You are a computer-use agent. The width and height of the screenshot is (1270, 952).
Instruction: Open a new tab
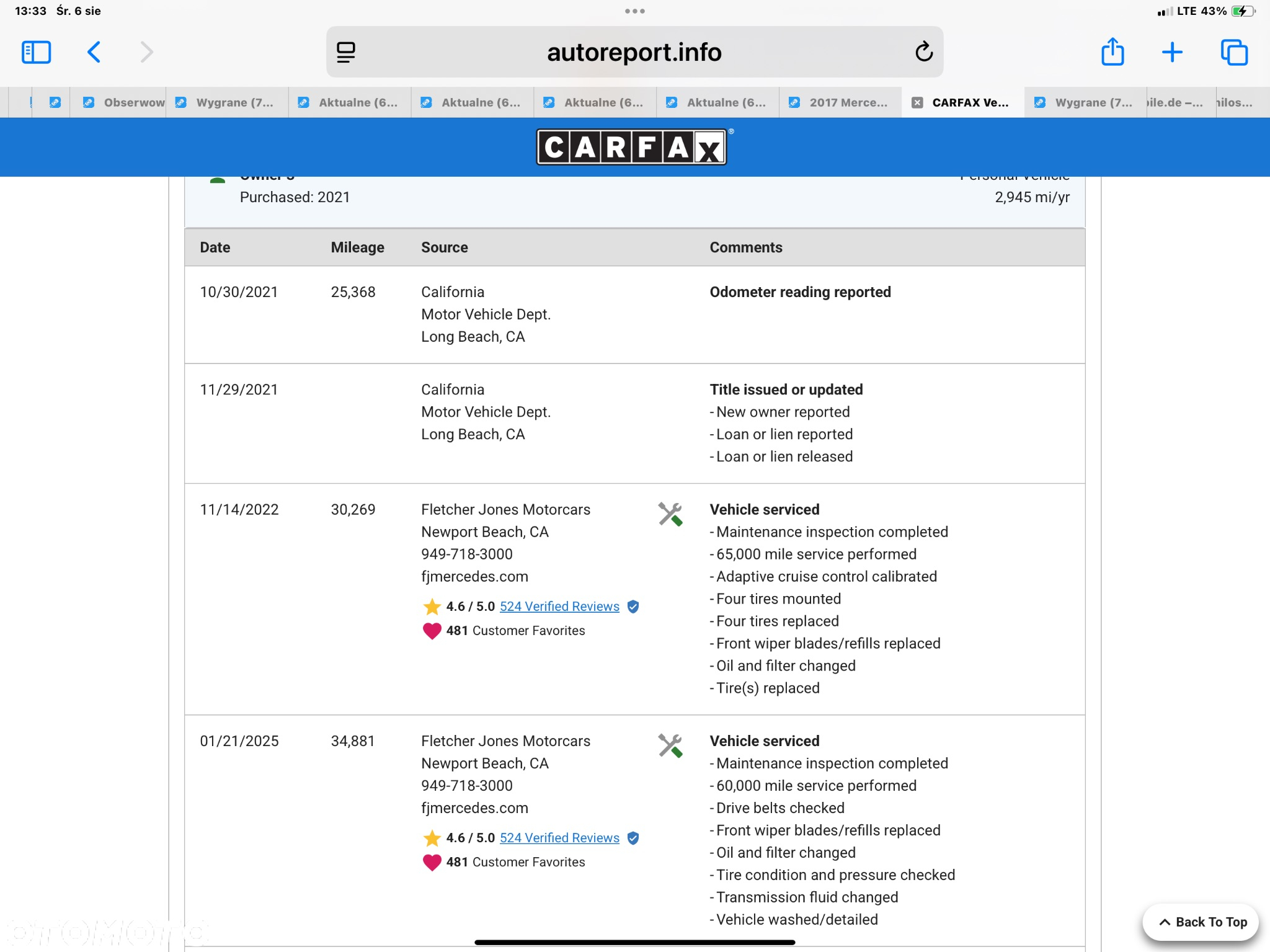pos(1172,52)
